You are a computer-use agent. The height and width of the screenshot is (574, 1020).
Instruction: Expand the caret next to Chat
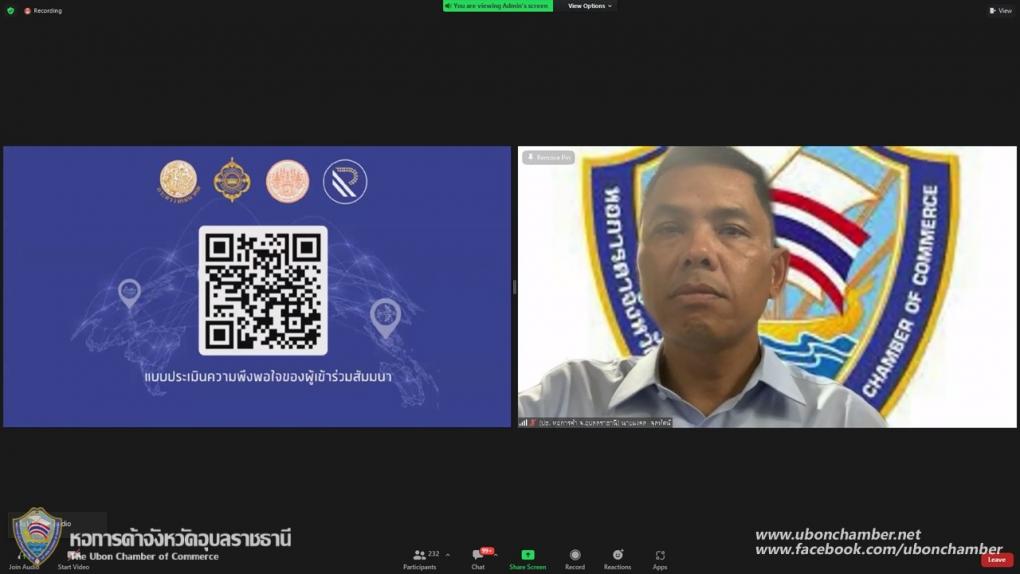click(x=496, y=555)
